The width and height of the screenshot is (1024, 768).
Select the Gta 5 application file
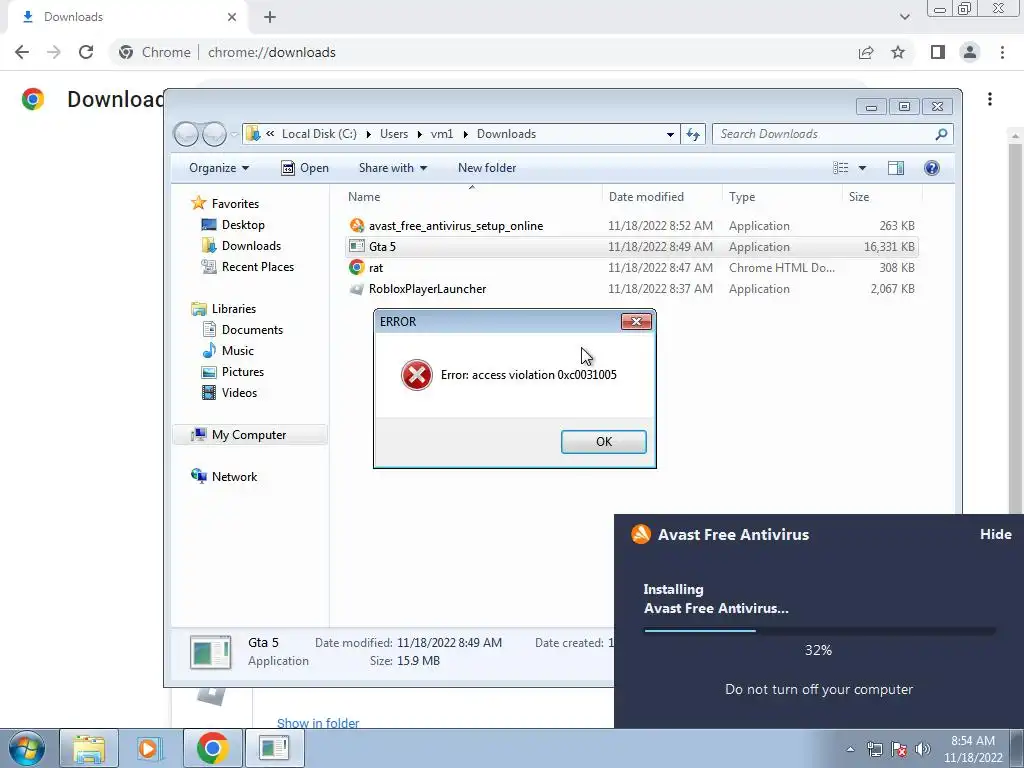tap(632, 247)
